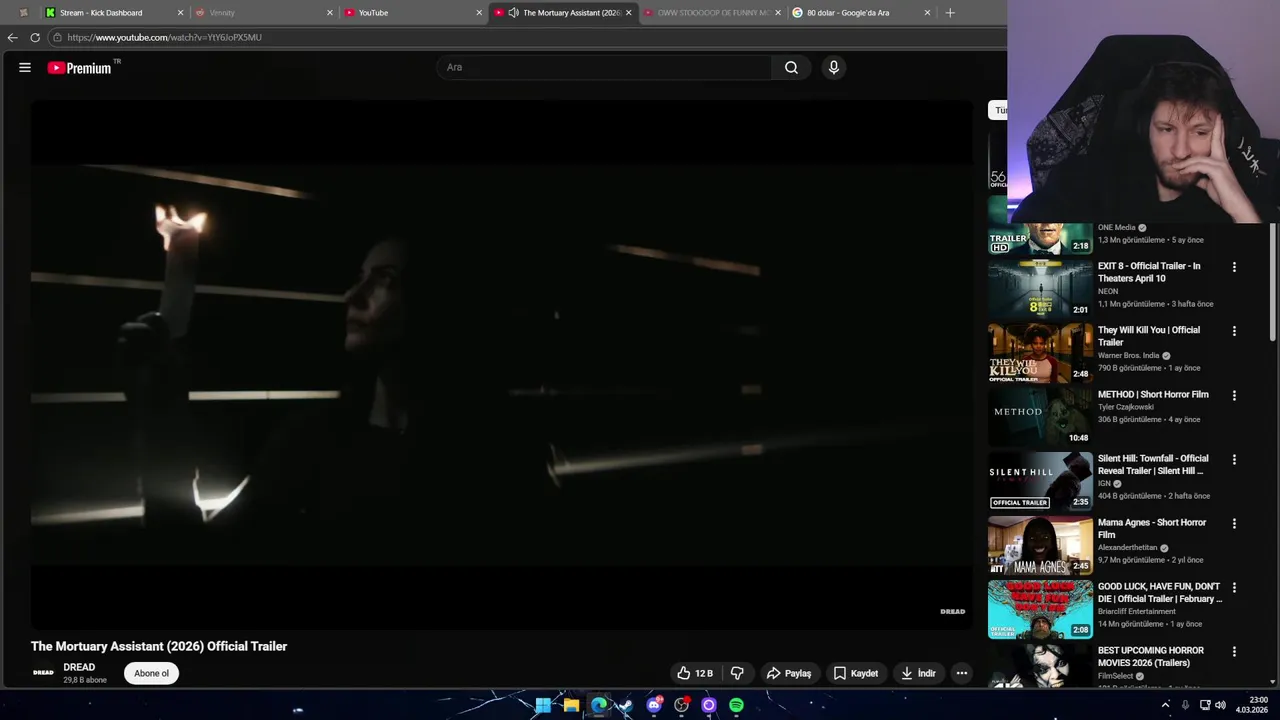Open options for Silent Hill: Townfall trailer
Viewport: 1280px width, 720px height.
pyautogui.click(x=1234, y=459)
